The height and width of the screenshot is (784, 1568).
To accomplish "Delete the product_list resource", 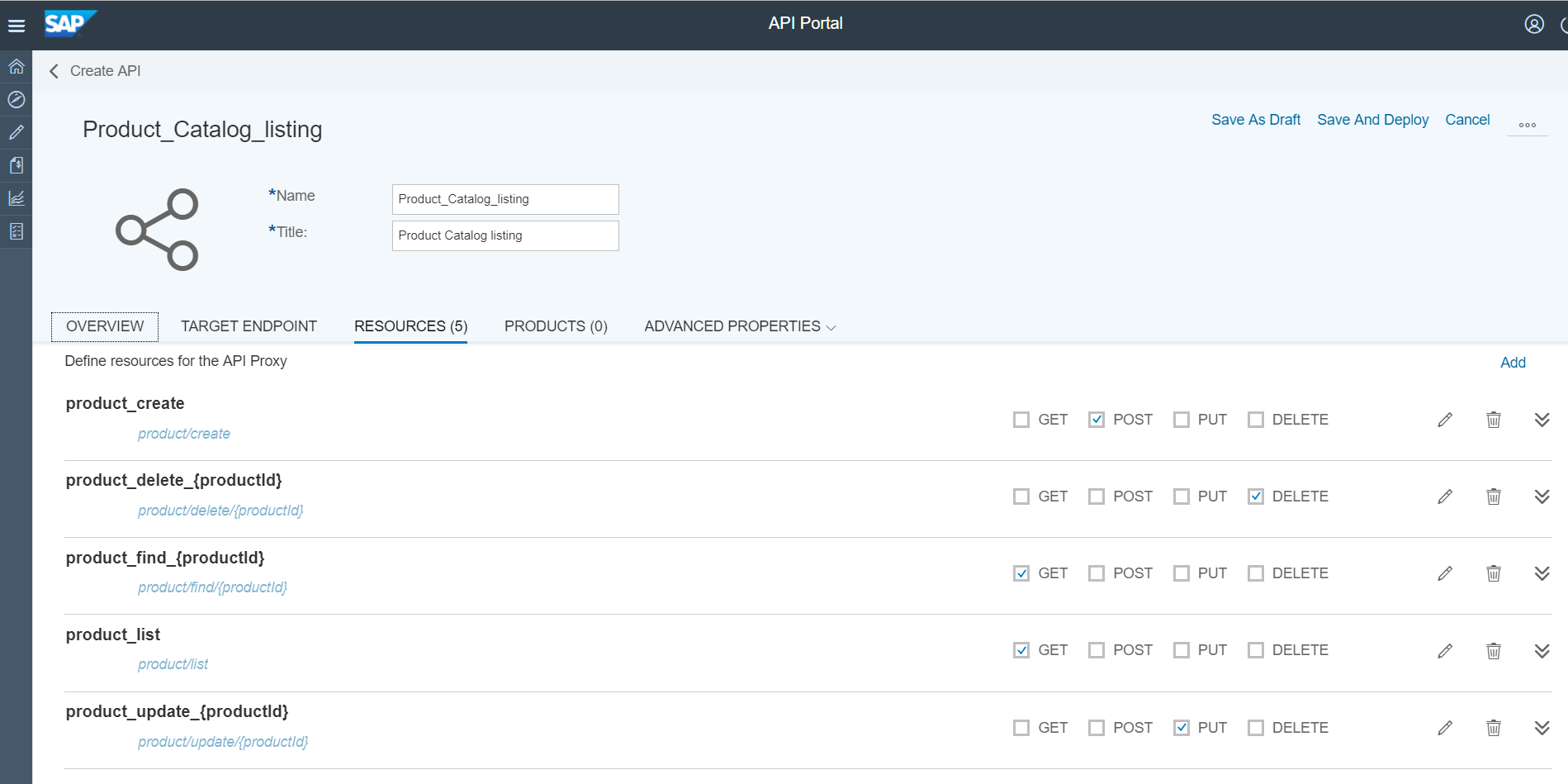I will 1493,651.
